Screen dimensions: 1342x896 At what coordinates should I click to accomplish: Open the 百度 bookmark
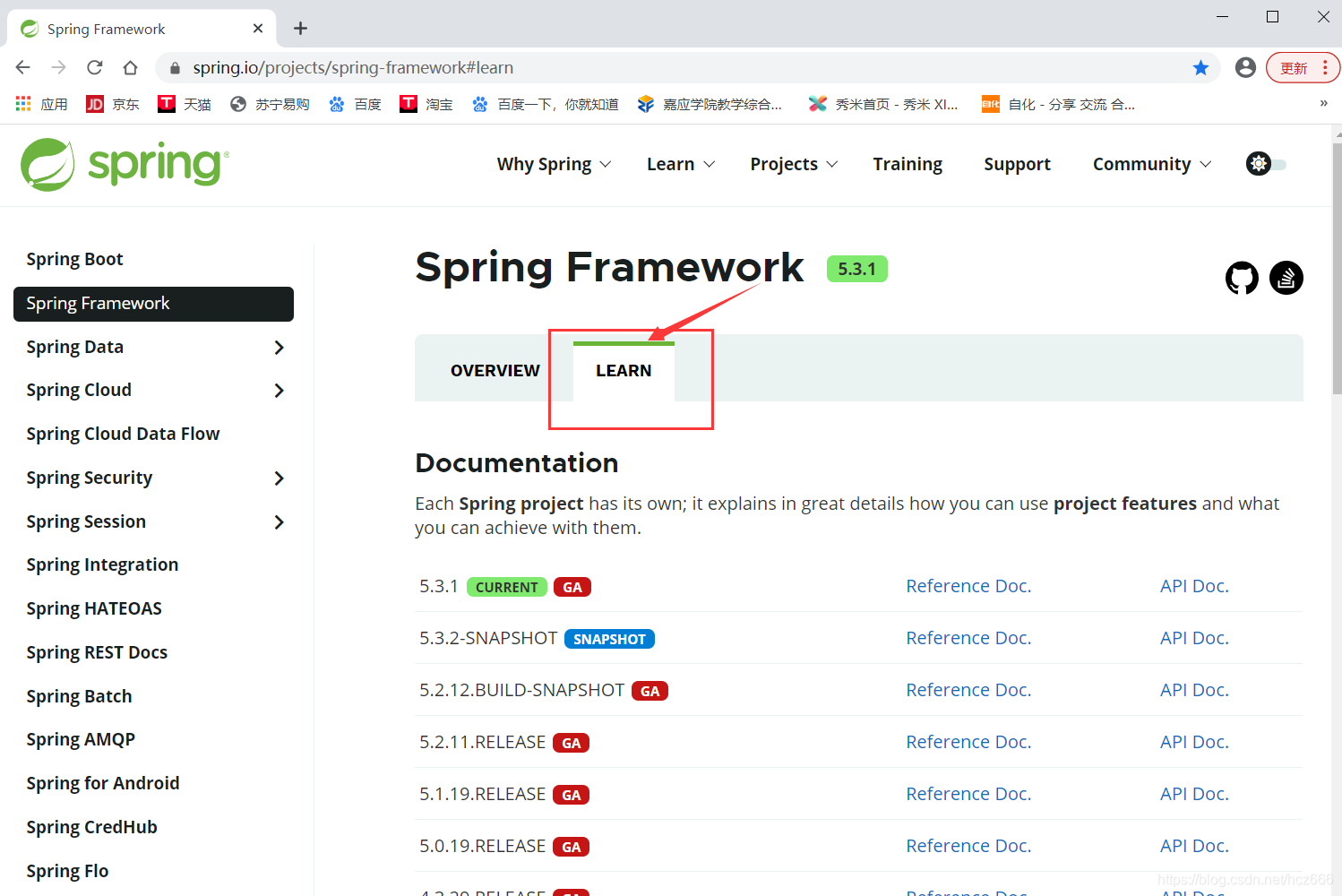[355, 104]
